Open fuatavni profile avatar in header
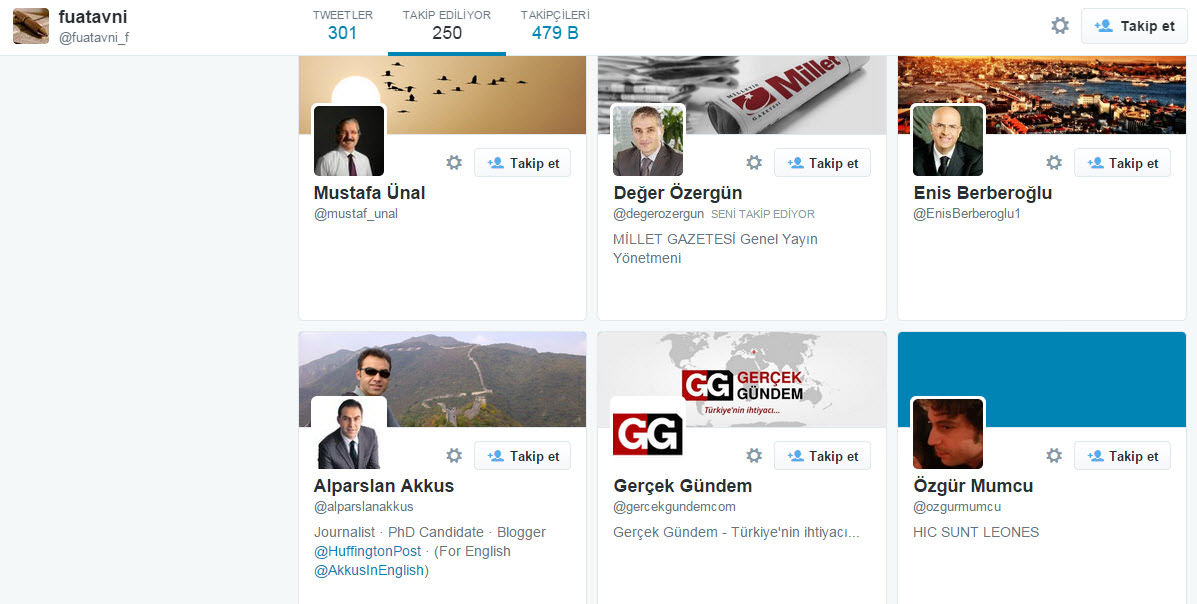 click(x=31, y=26)
